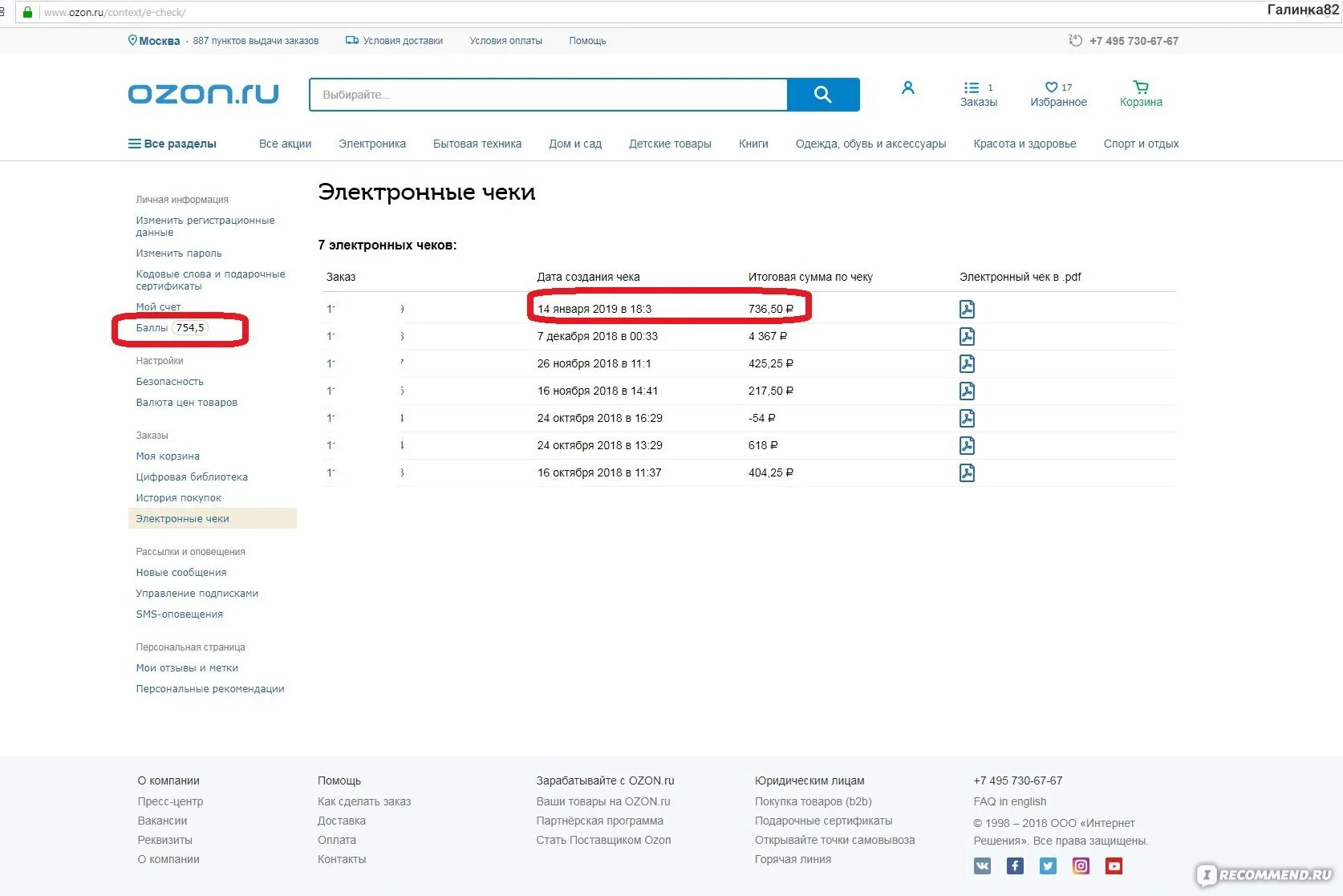Image resolution: width=1343 pixels, height=896 pixels.
Task: Open Одежда, обувь и аксессуары category
Action: (870, 144)
